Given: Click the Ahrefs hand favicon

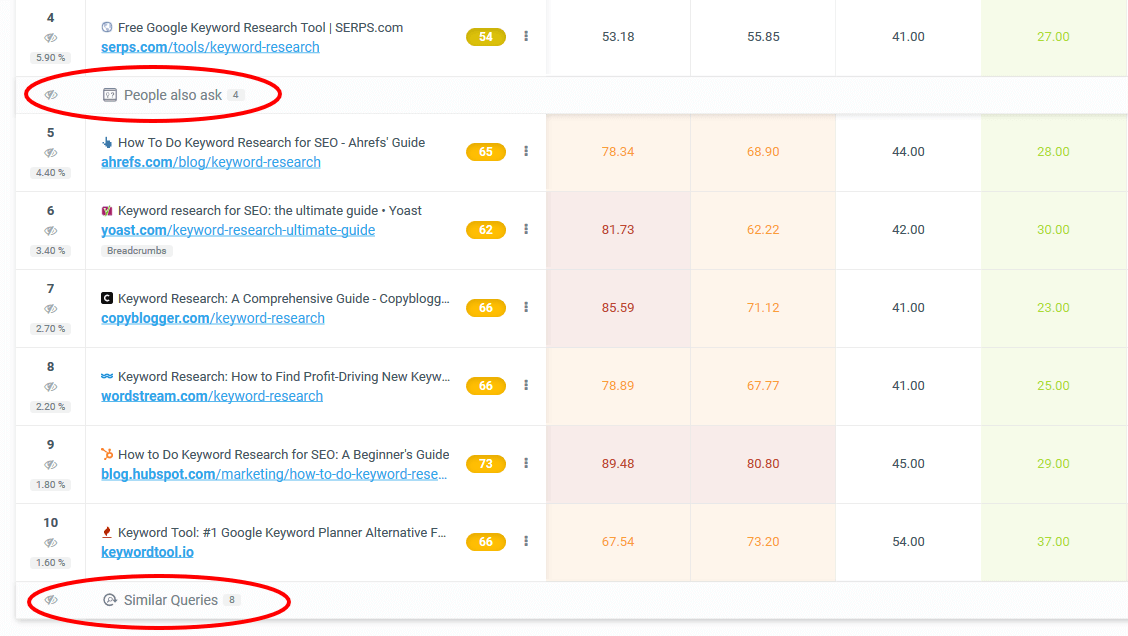Looking at the screenshot, I should pos(106,142).
